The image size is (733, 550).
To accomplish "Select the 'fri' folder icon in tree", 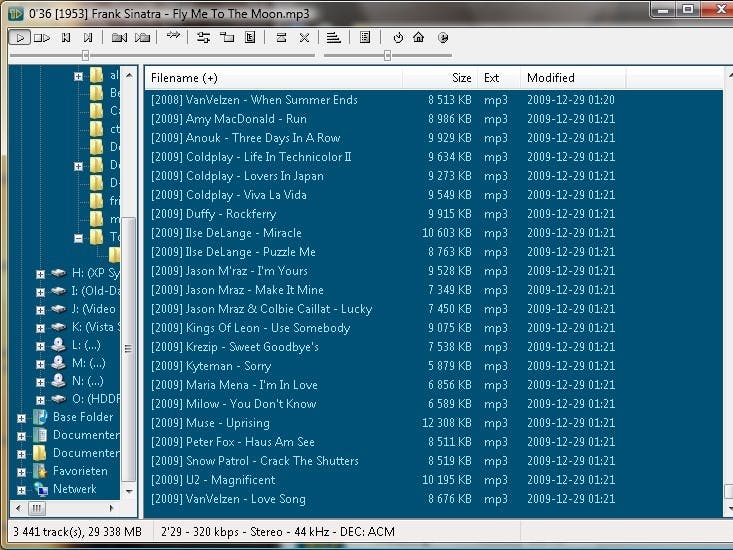I will click(x=96, y=201).
